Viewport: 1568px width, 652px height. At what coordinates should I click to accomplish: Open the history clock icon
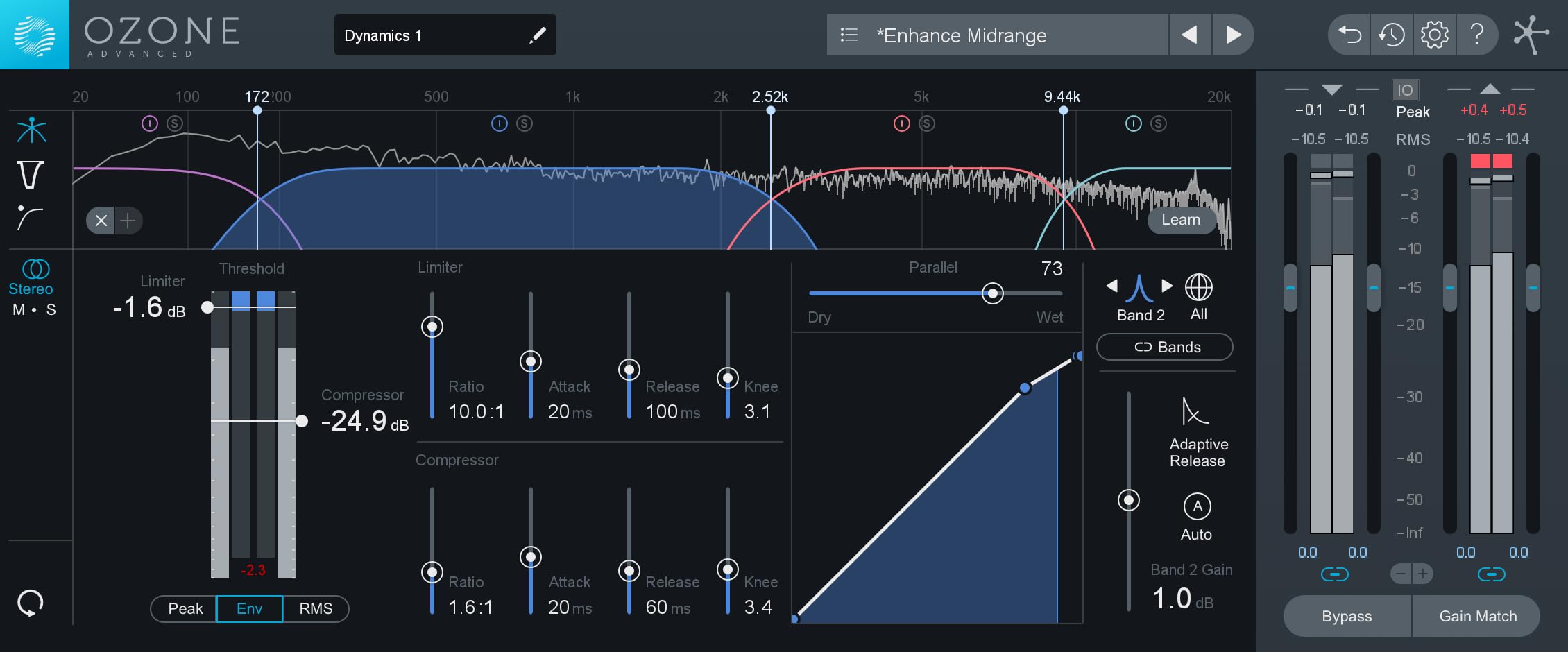coord(1392,35)
